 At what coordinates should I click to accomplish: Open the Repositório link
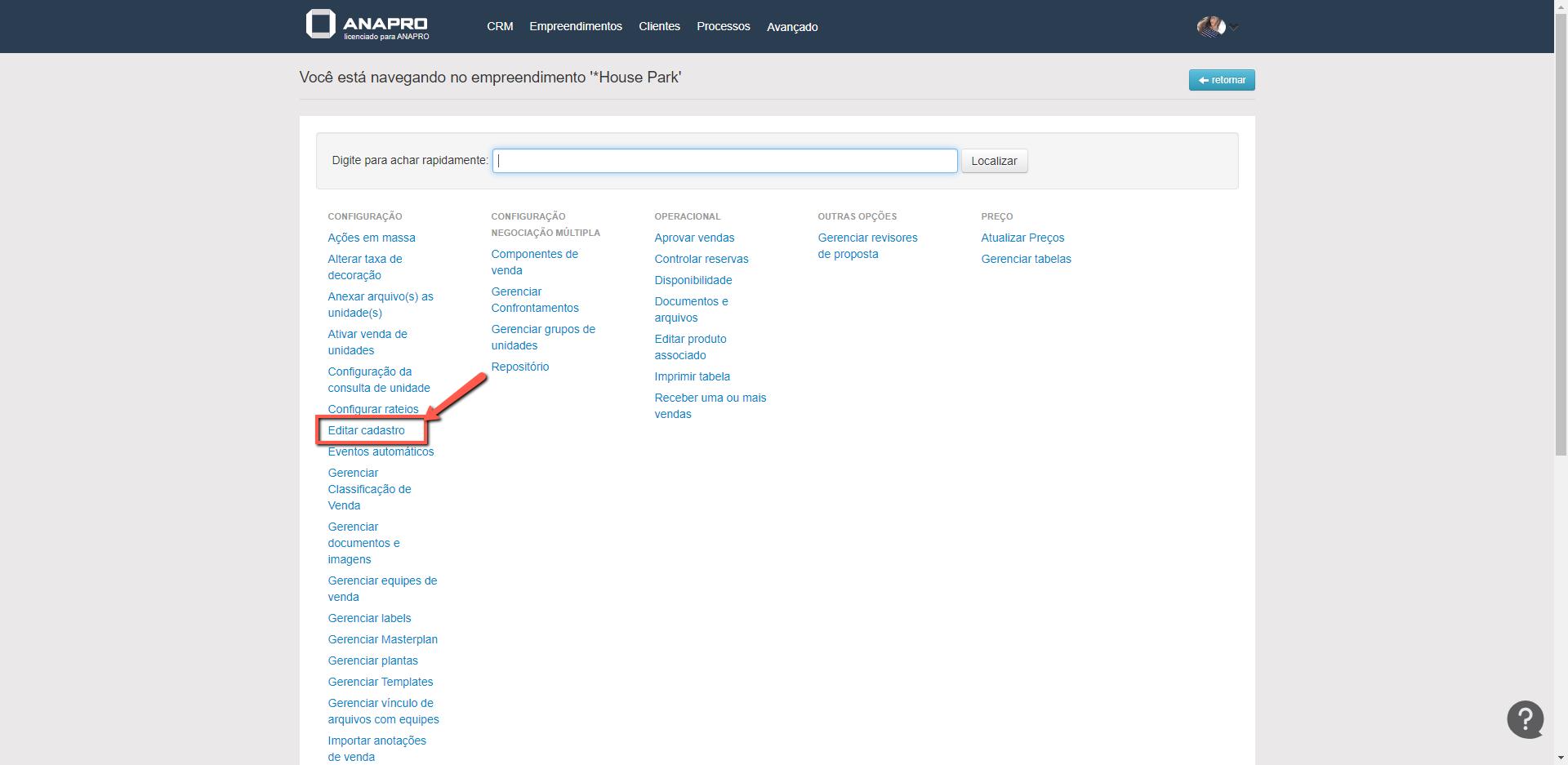click(x=519, y=367)
